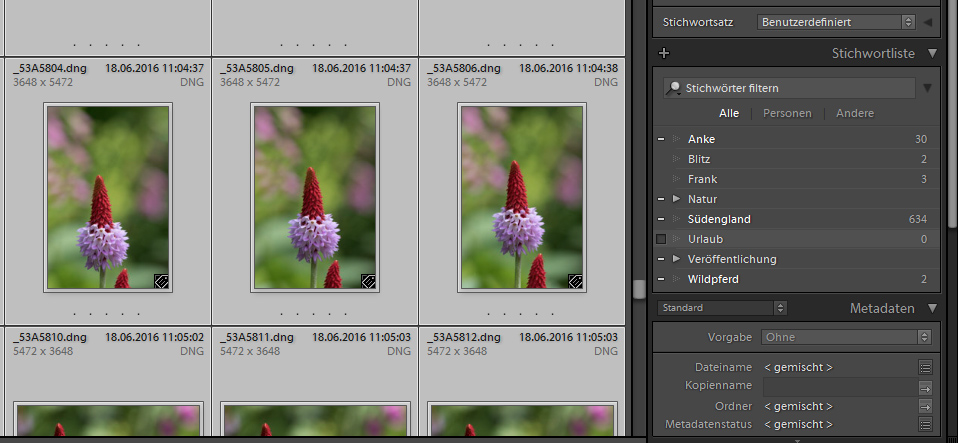Click the arrow icon beside Ordner field
This screenshot has height=443, width=958.
(925, 406)
